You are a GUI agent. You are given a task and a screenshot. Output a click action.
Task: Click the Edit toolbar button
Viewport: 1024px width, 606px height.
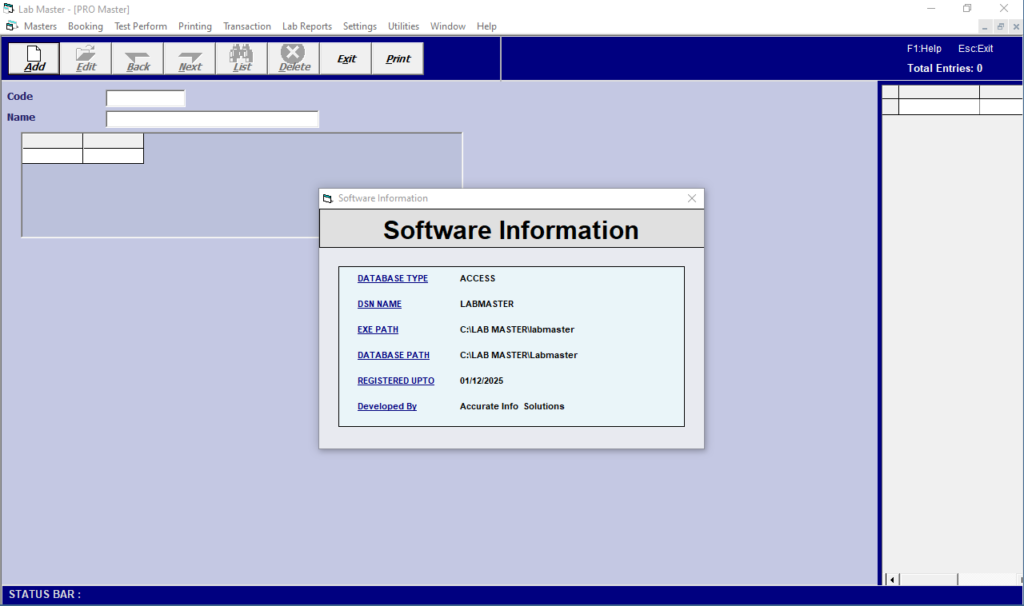click(x=86, y=59)
